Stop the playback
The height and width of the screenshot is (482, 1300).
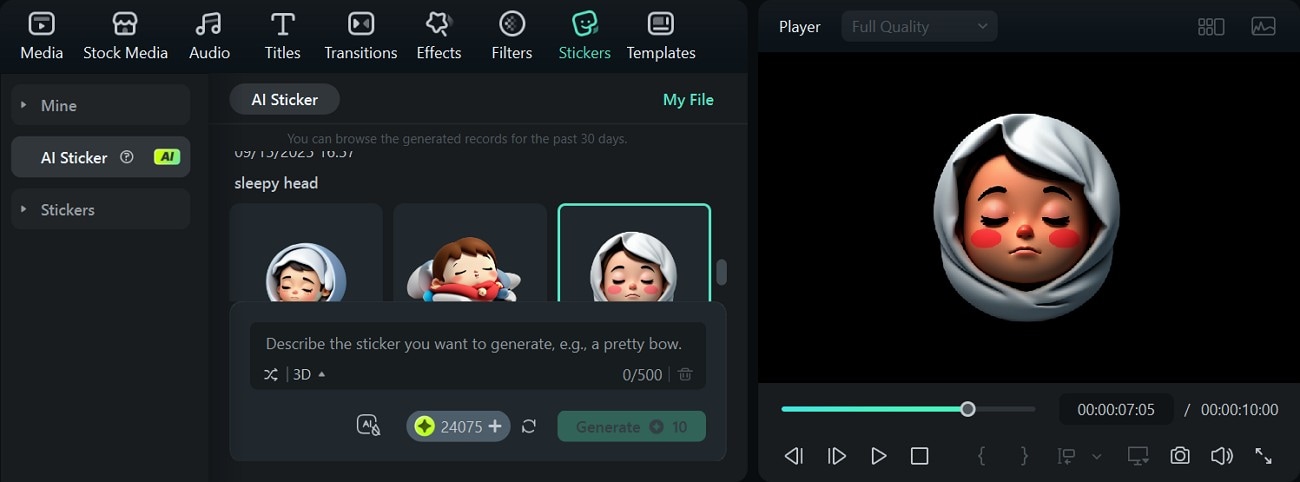tap(919, 456)
